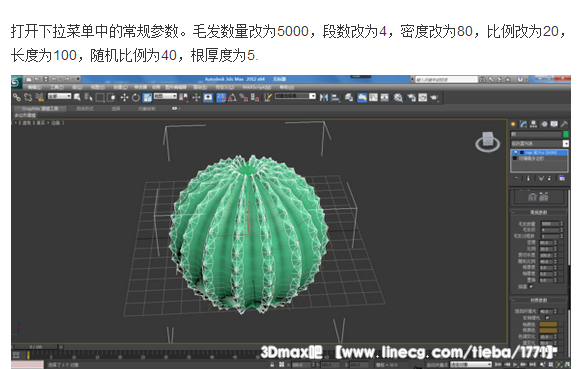Click the Hair Count value field
582x369 pixels.
pyautogui.click(x=550, y=224)
